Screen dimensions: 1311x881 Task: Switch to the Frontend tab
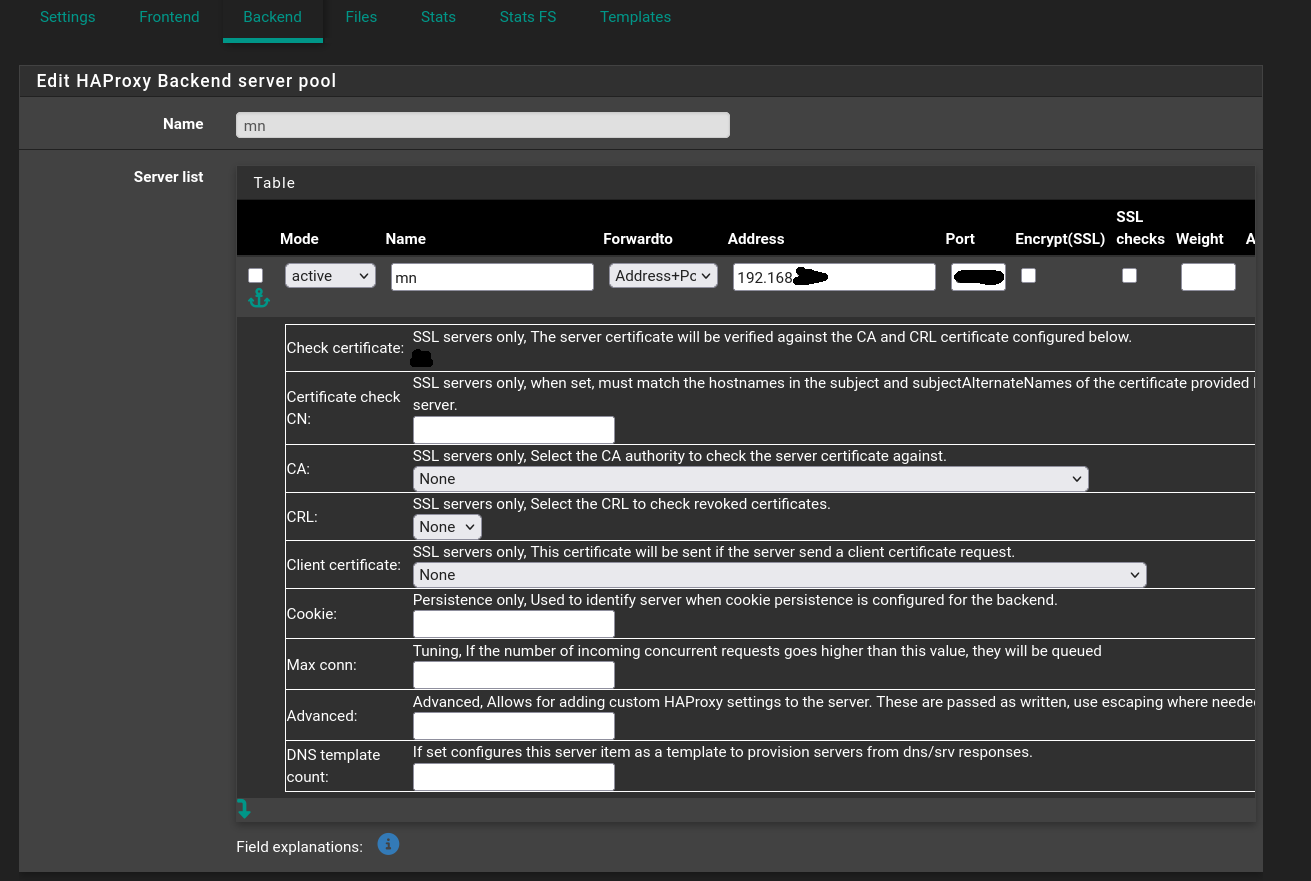coord(169,17)
